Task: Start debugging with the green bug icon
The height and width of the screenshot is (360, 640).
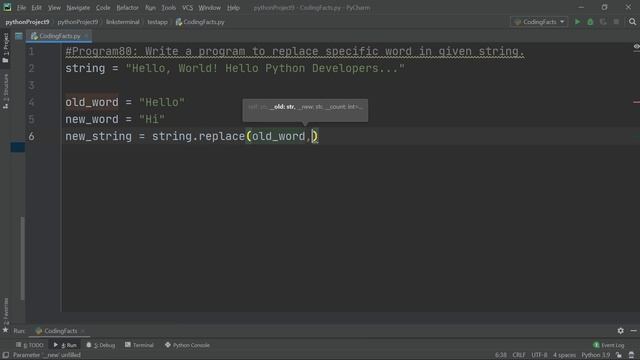Action: pyautogui.click(x=590, y=22)
